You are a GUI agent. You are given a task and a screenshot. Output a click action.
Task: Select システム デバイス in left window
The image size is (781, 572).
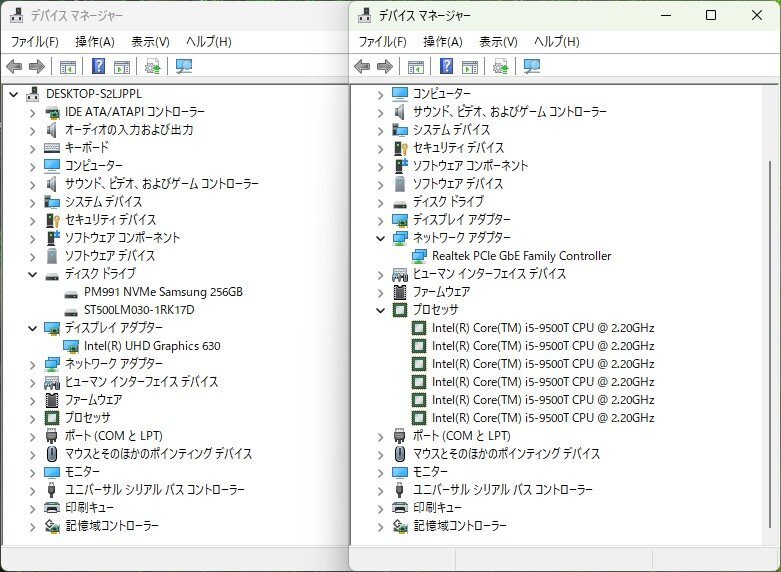click(x=104, y=201)
